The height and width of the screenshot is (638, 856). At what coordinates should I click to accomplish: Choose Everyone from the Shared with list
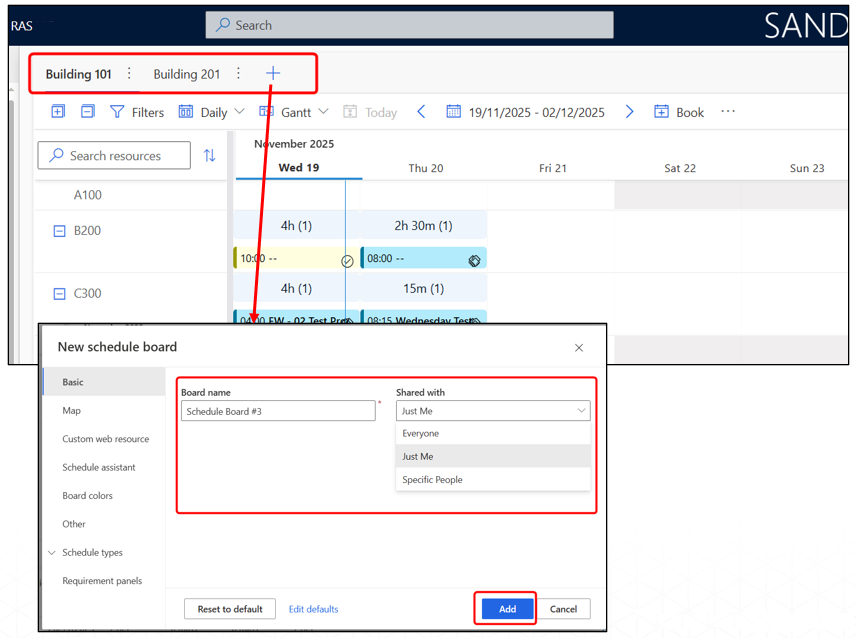pyautogui.click(x=421, y=434)
